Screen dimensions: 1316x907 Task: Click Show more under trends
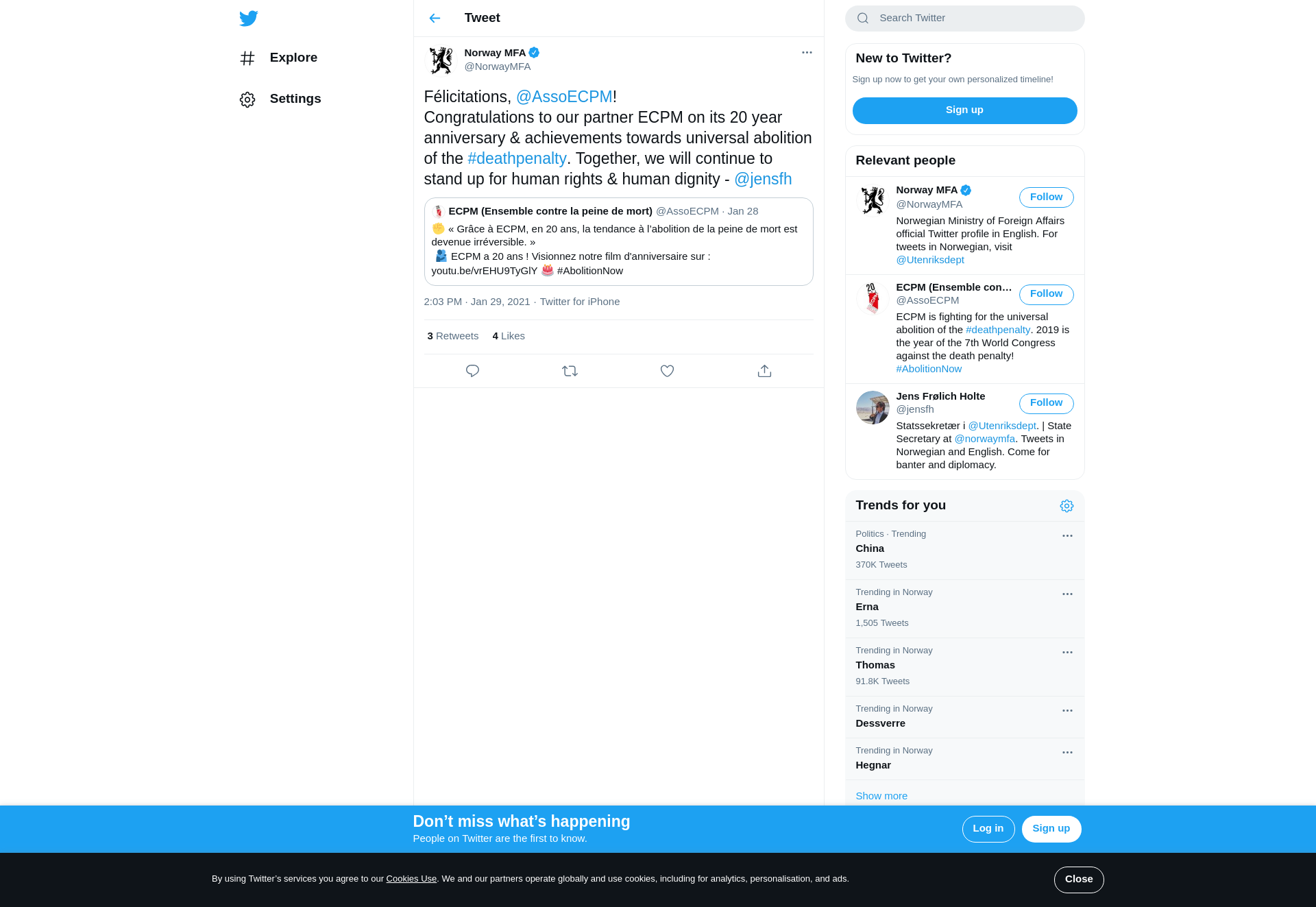pyautogui.click(x=881, y=796)
